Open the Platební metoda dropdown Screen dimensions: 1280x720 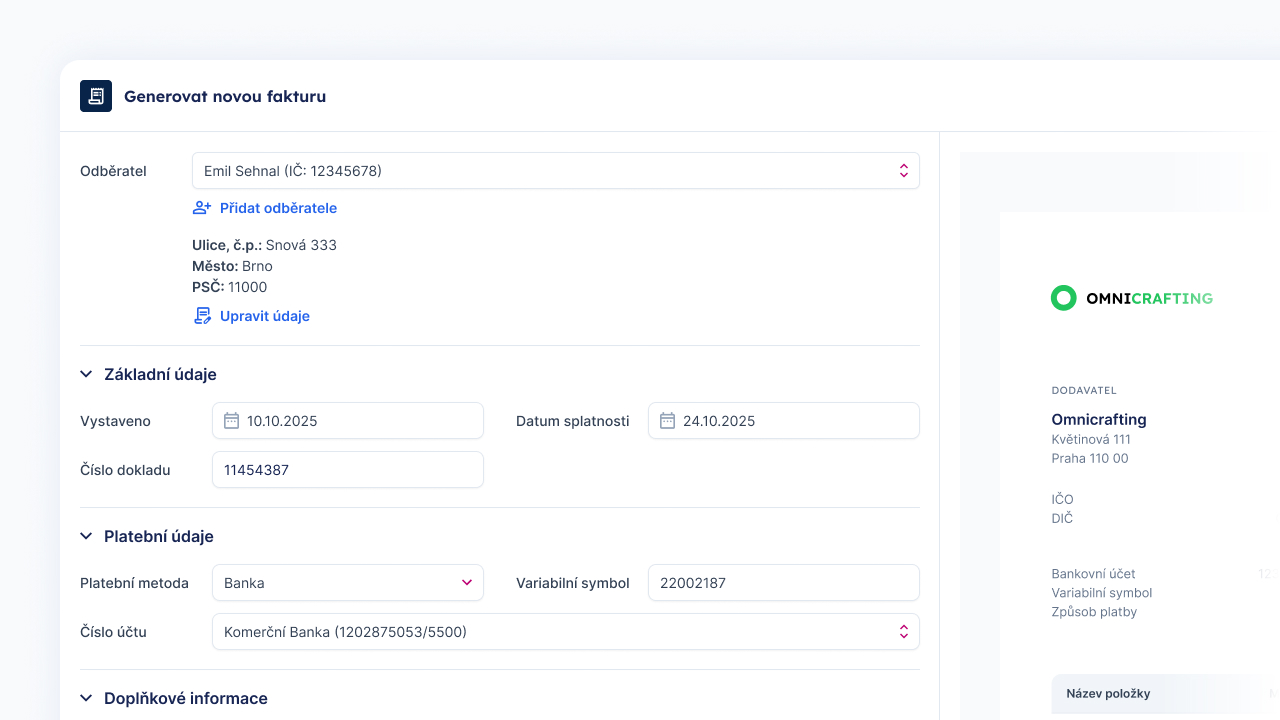pos(347,583)
